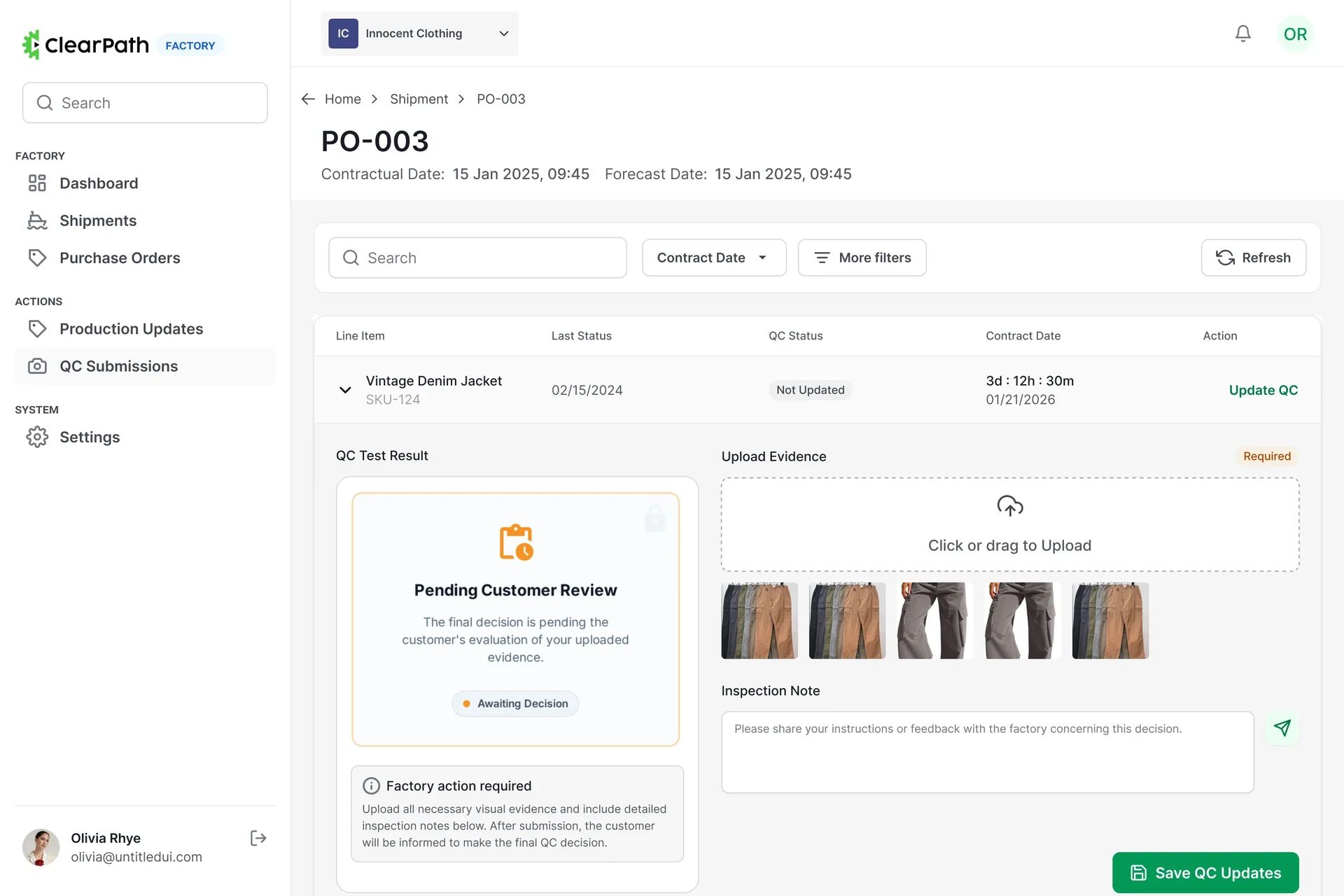This screenshot has height=896, width=1344.
Task: Click the Shipments ship icon
Action: 37,220
